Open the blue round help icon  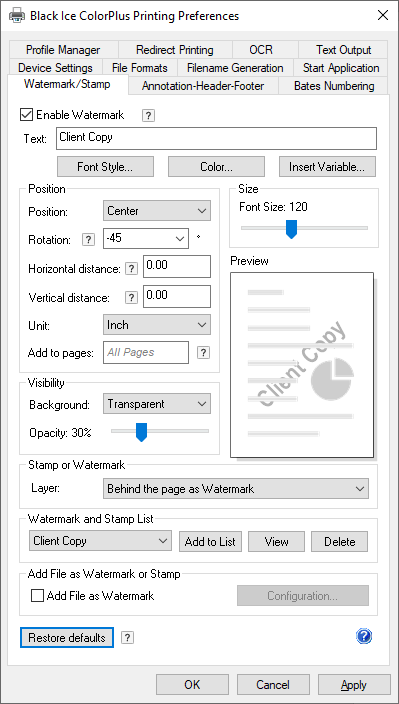click(x=364, y=636)
